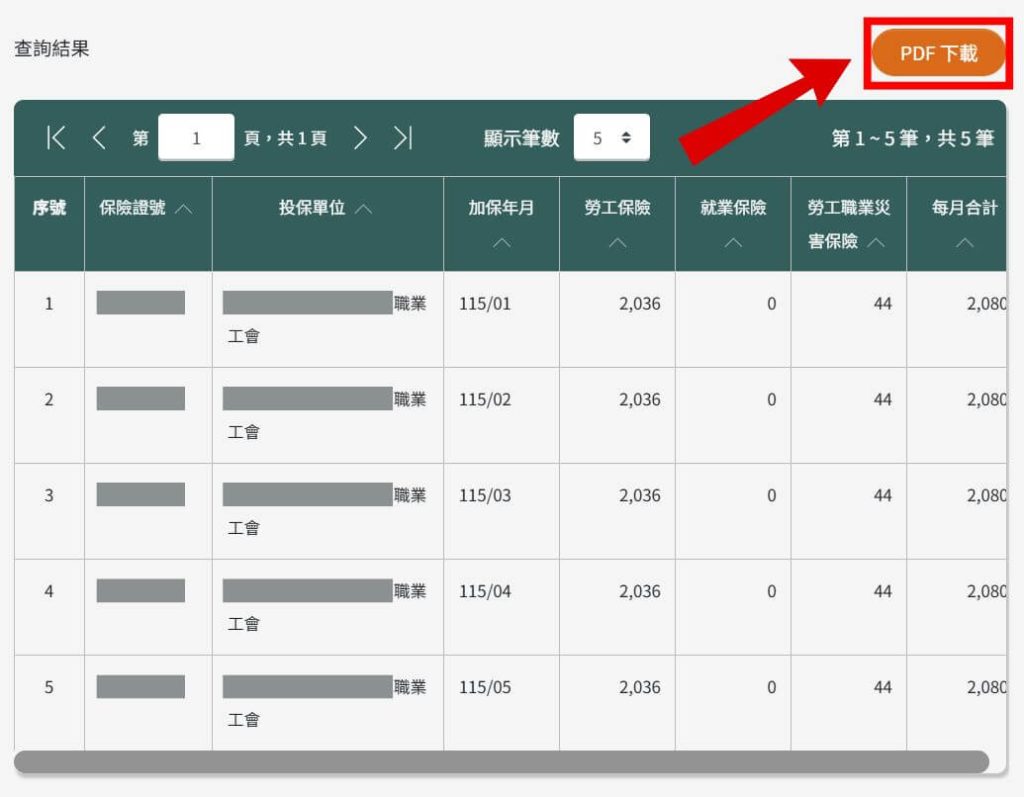Sort by 就業保險 column arrow
This screenshot has height=797, width=1024.
pyautogui.click(x=733, y=243)
